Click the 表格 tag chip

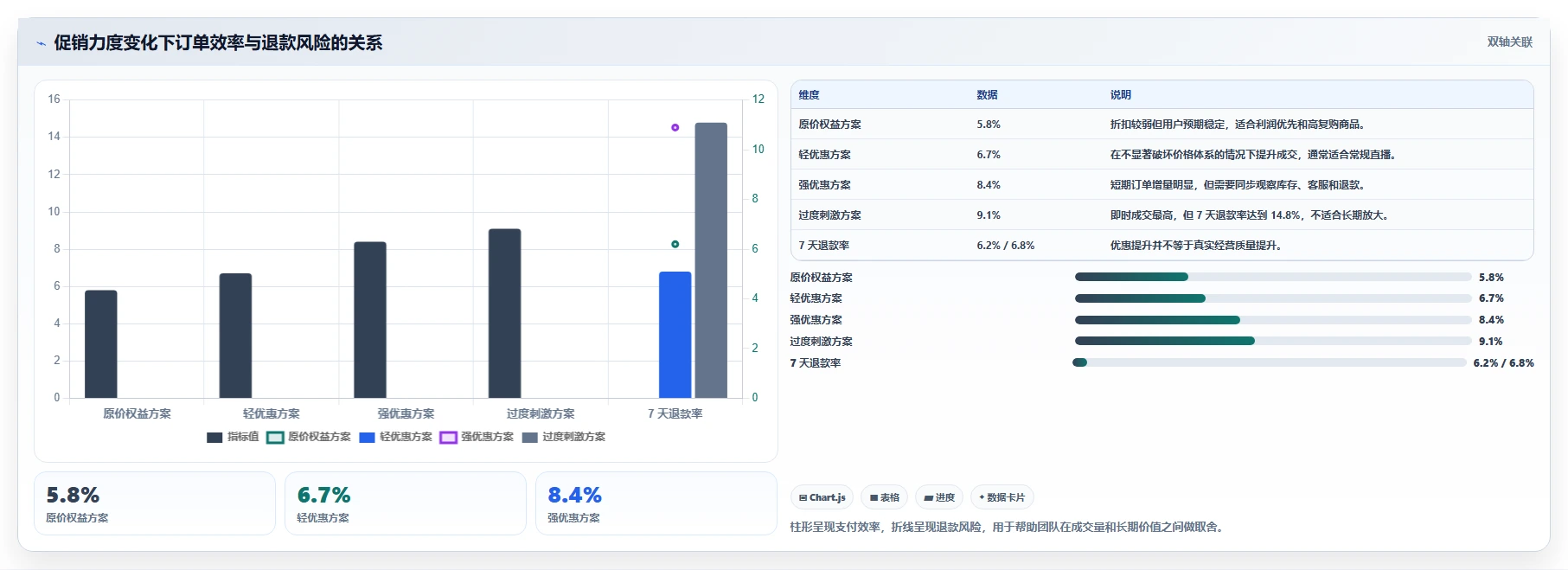(x=884, y=497)
